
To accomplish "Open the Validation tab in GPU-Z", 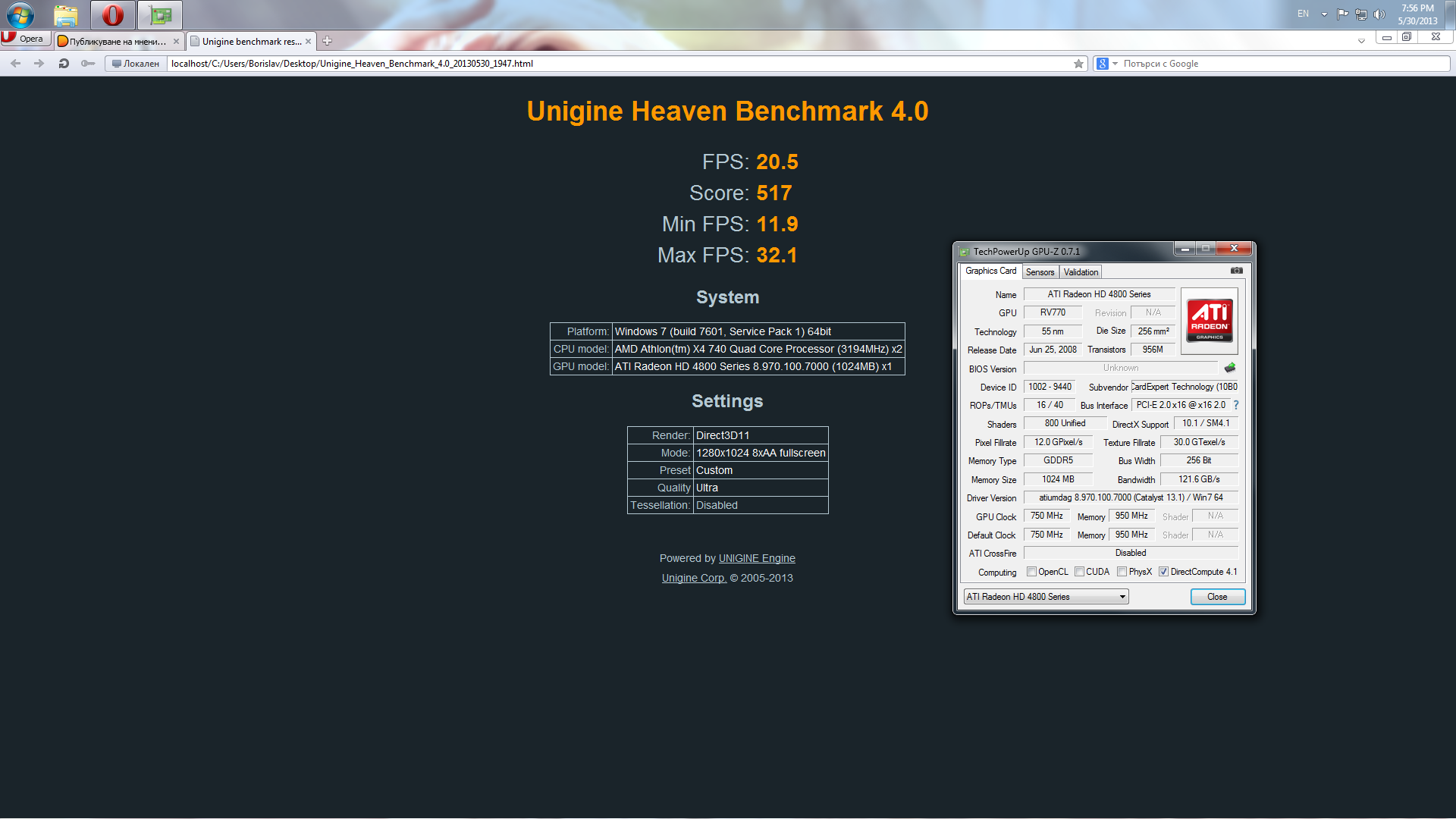I will pyautogui.click(x=1080, y=272).
